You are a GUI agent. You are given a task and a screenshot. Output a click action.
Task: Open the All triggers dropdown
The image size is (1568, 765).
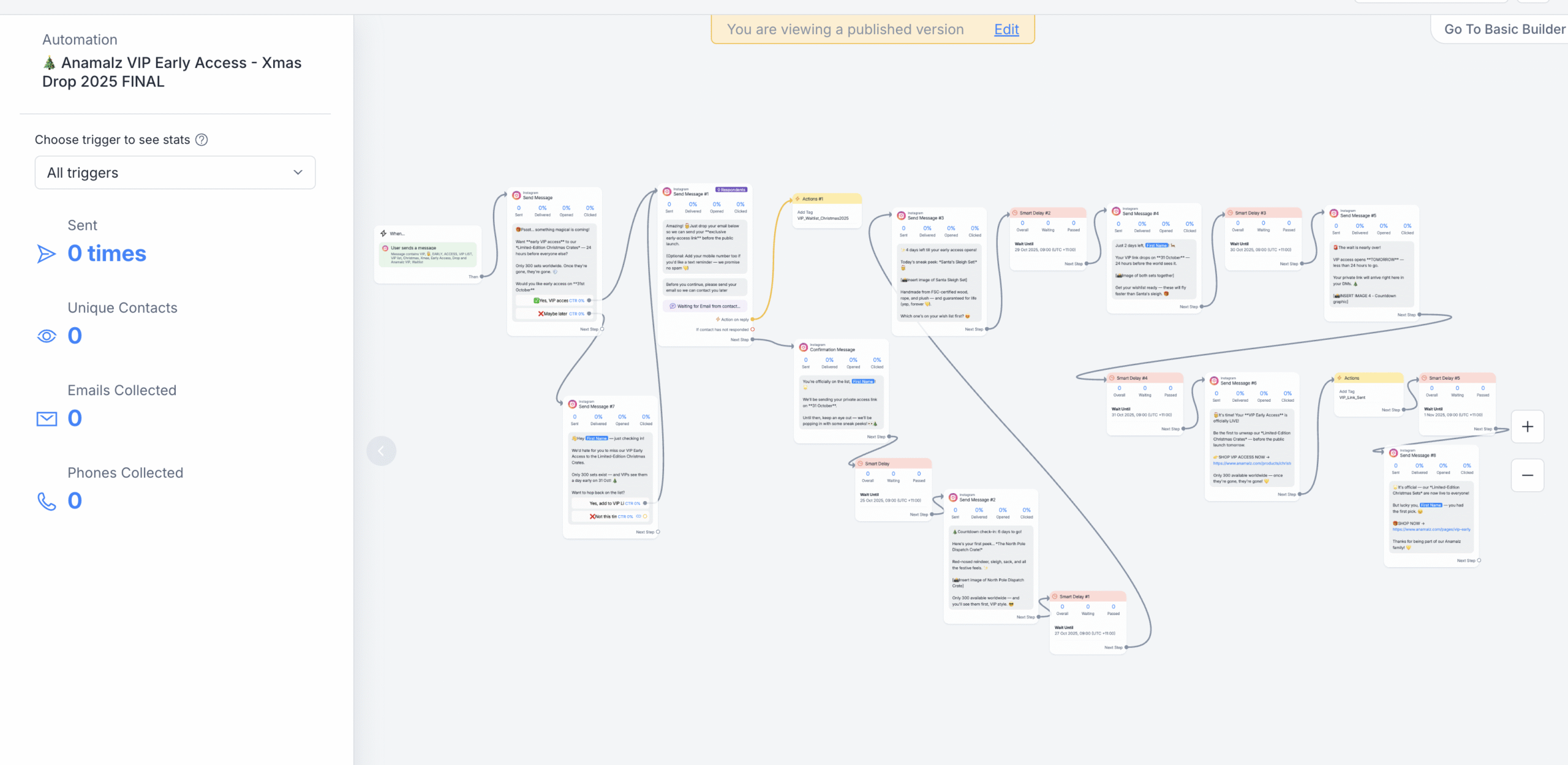pyautogui.click(x=175, y=172)
